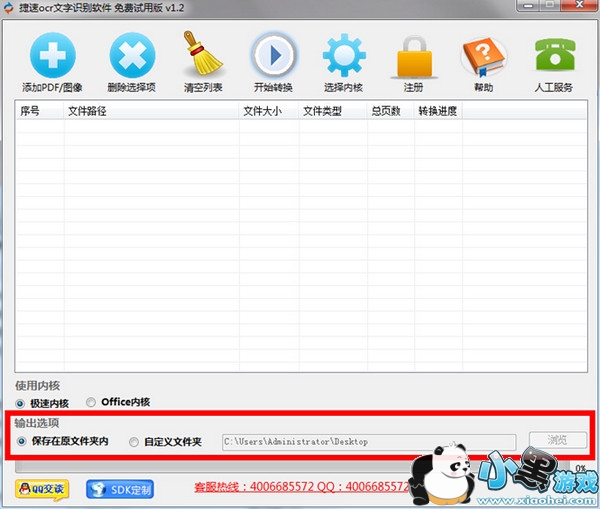Click the 删除选择项 X icon
This screenshot has width=600, height=509.
[x=132, y=55]
